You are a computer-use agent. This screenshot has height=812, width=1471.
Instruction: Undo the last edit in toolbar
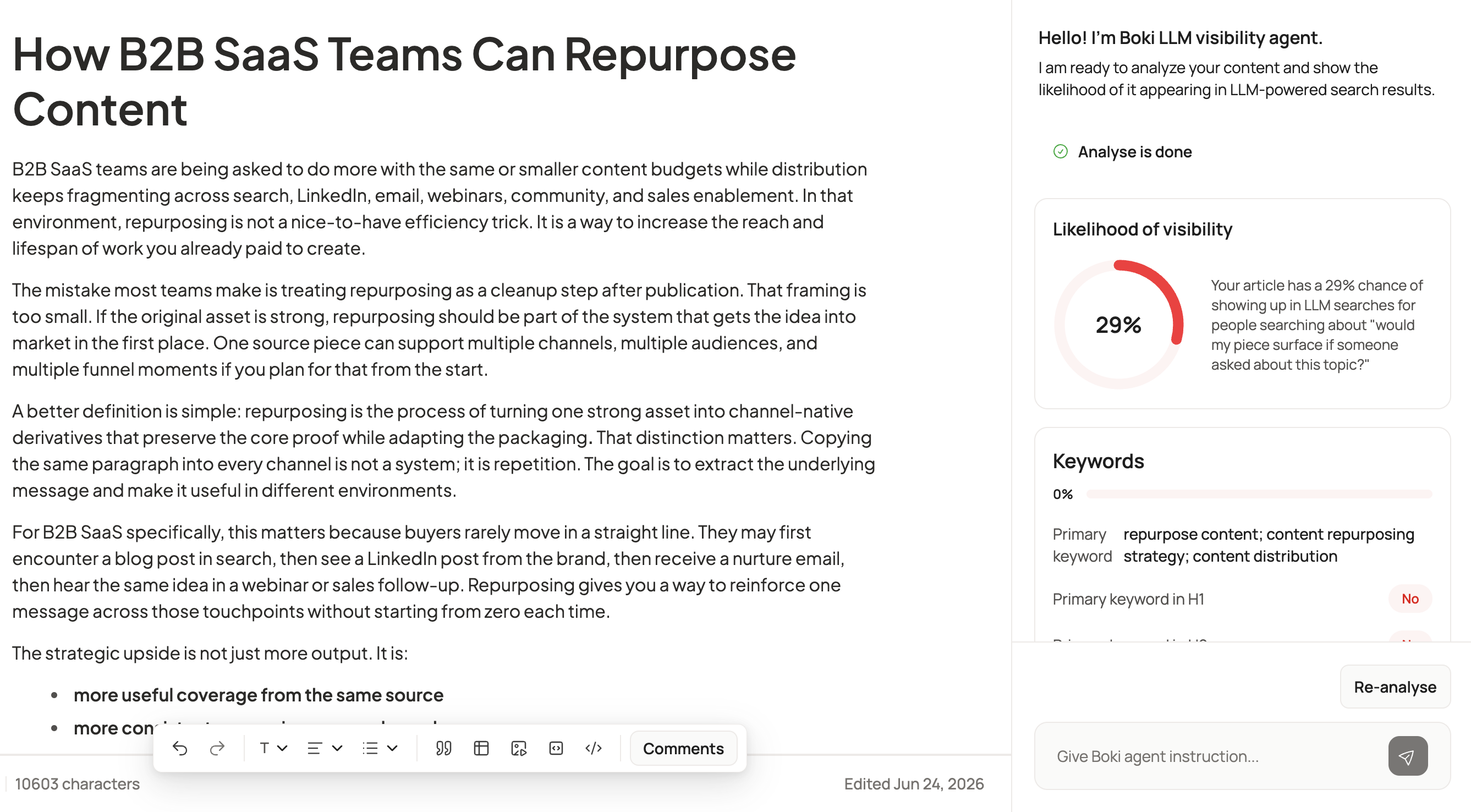pos(180,748)
